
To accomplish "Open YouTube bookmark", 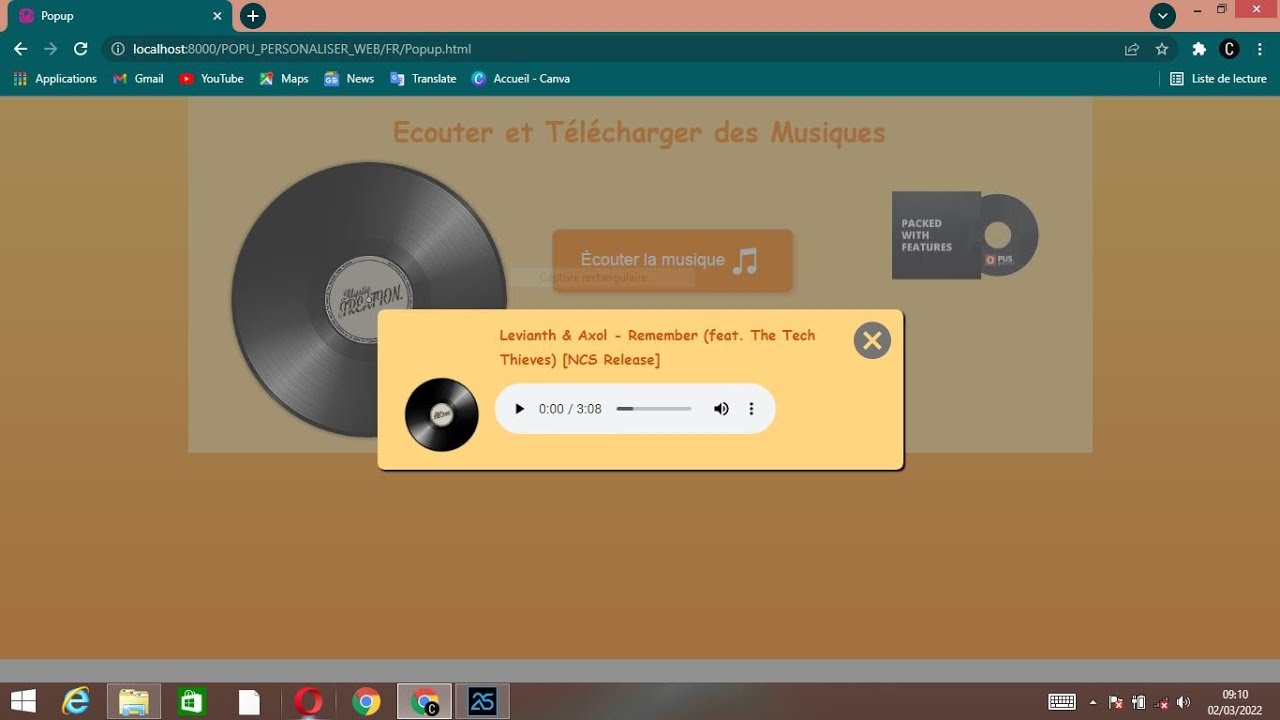I will tap(211, 78).
